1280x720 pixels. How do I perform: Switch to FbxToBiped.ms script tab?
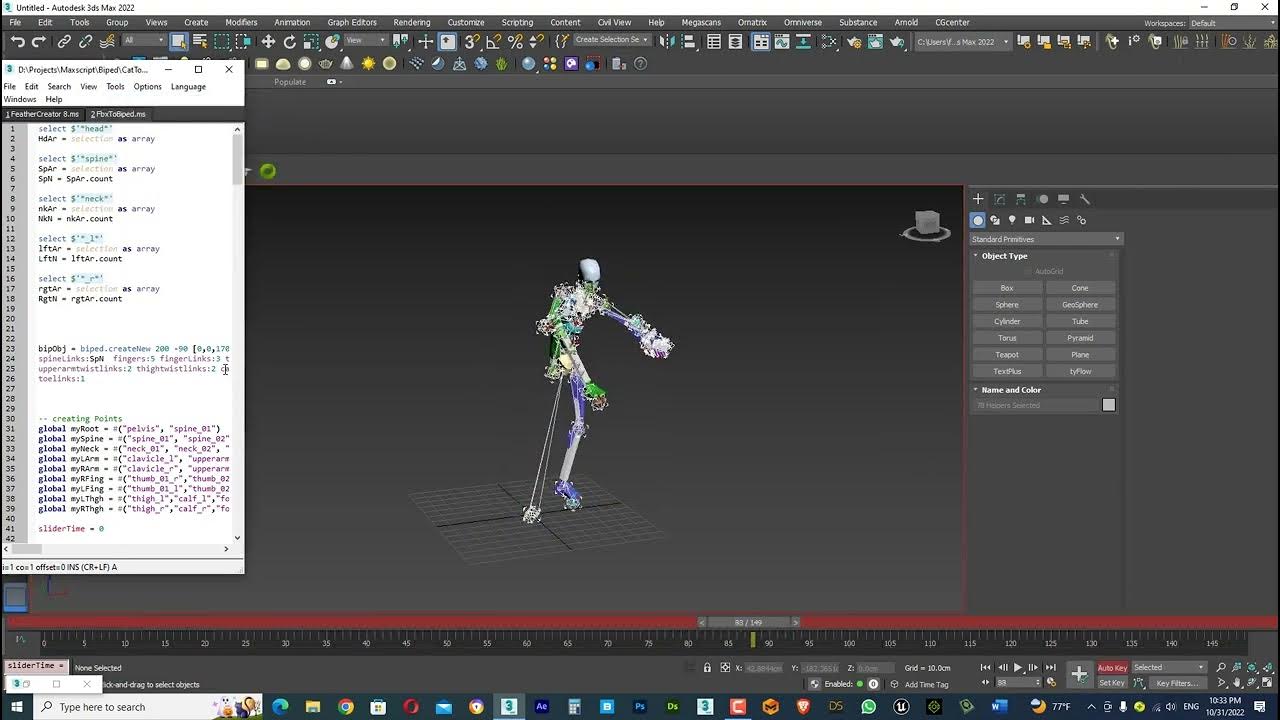tap(118, 114)
